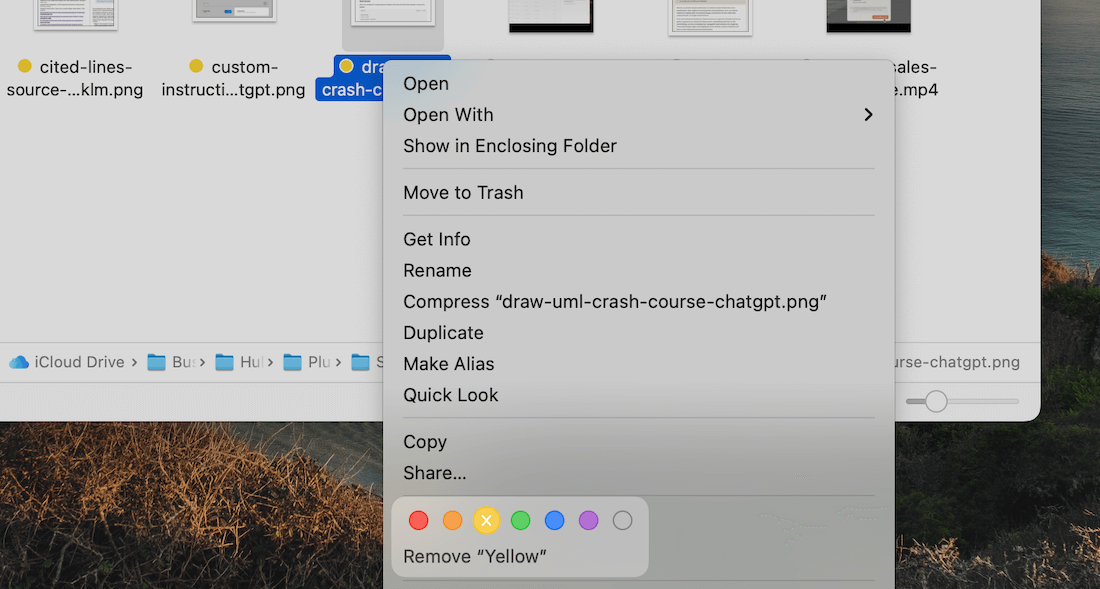The height and width of the screenshot is (589, 1100).
Task: Click the red tag color dot
Action: point(419,520)
